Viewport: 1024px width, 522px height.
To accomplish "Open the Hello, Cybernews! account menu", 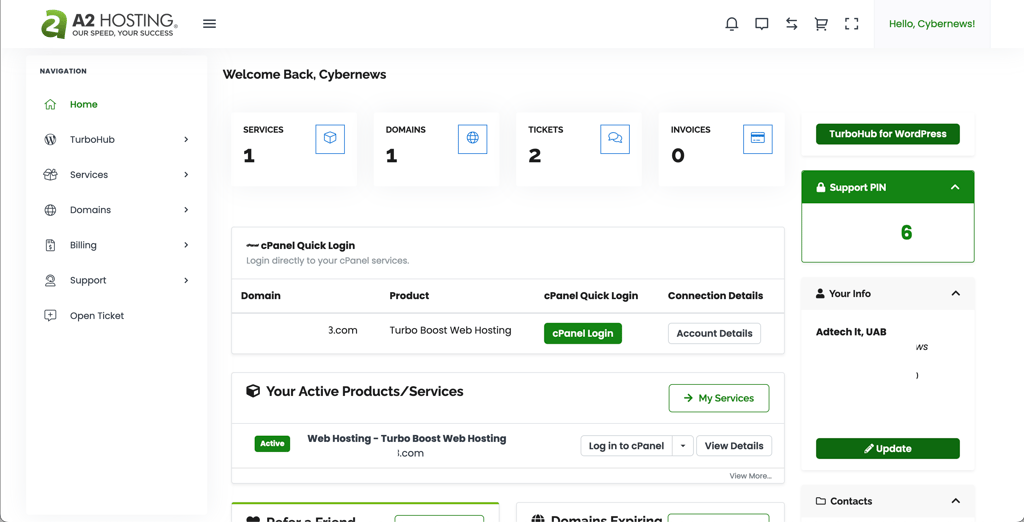I will [x=932, y=24].
